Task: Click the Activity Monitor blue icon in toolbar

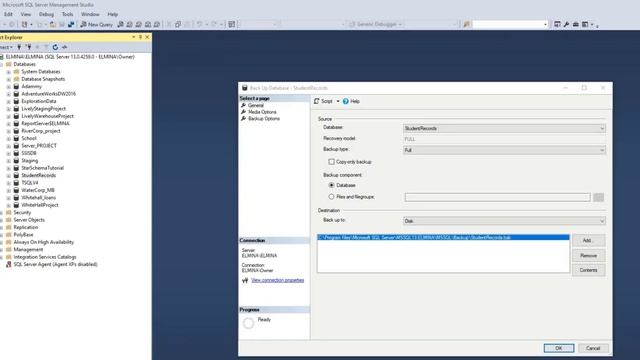Action: point(71,24)
